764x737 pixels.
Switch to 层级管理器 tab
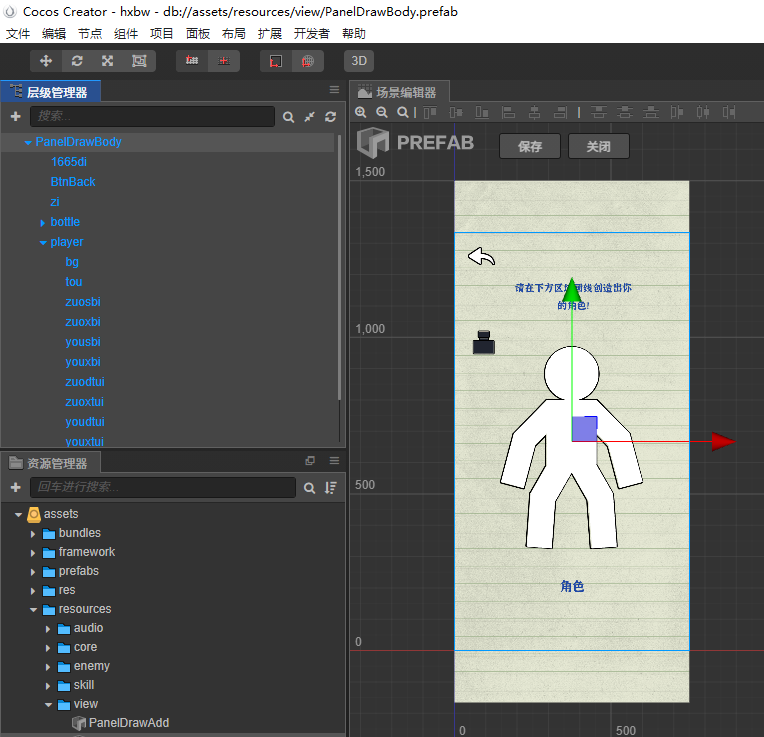(51, 92)
